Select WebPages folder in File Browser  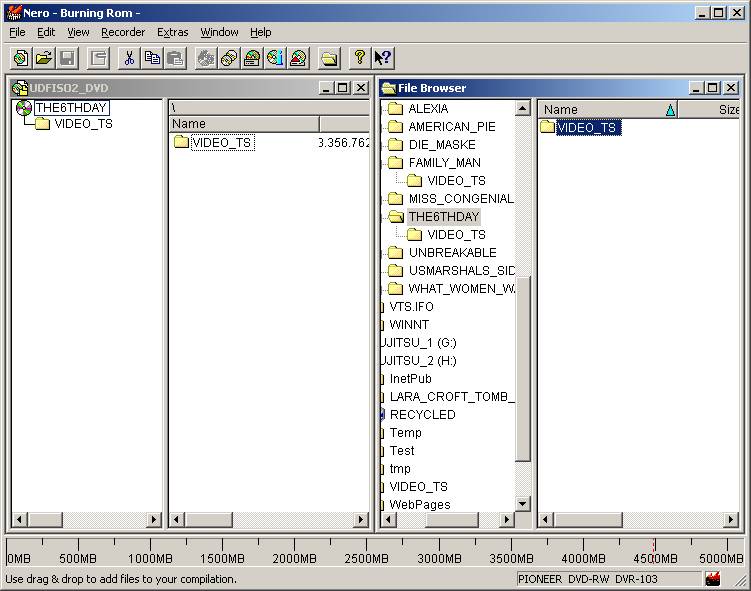[420, 505]
